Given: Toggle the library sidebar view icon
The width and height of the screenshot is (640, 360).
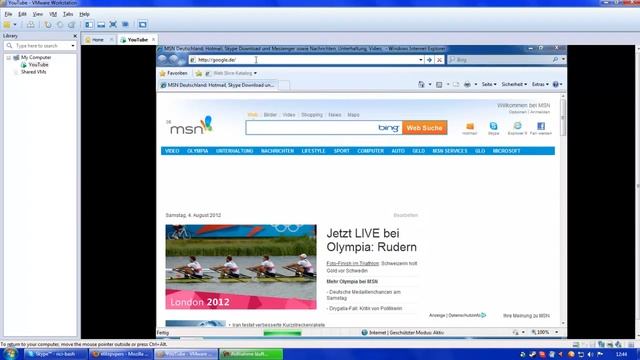Looking at the screenshot, I should click(89, 24).
